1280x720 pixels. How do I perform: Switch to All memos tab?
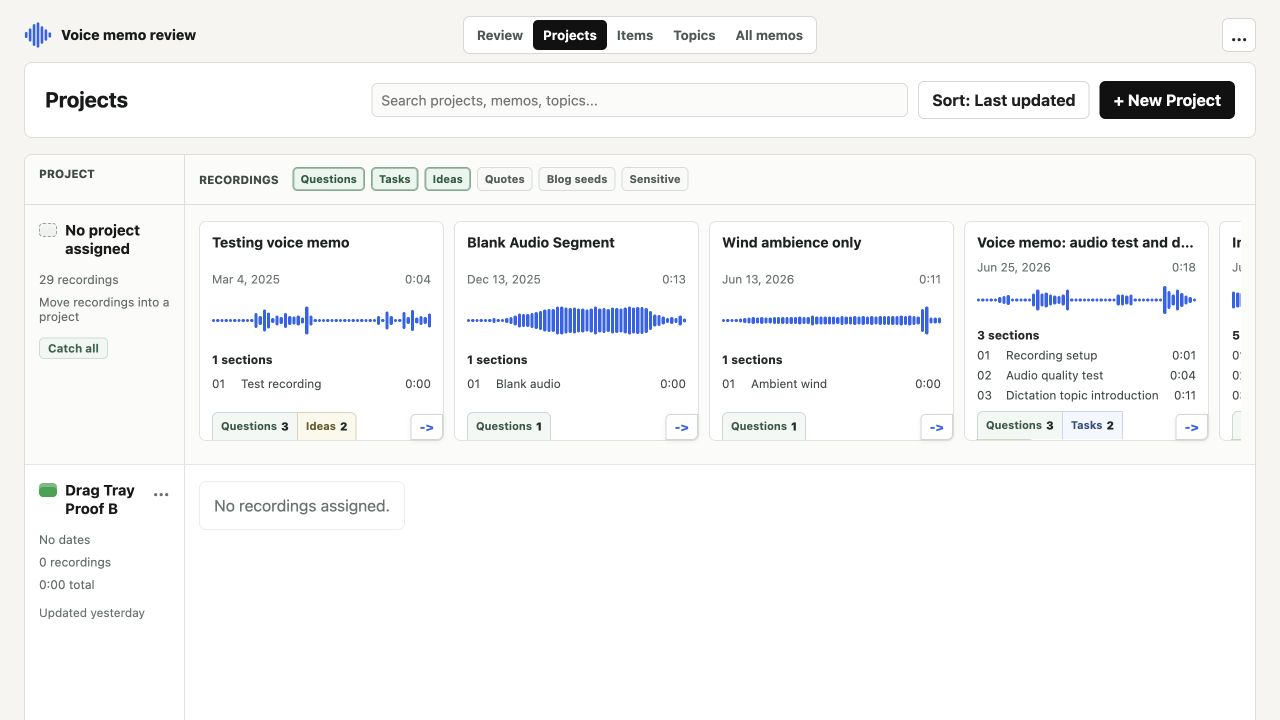(x=769, y=35)
